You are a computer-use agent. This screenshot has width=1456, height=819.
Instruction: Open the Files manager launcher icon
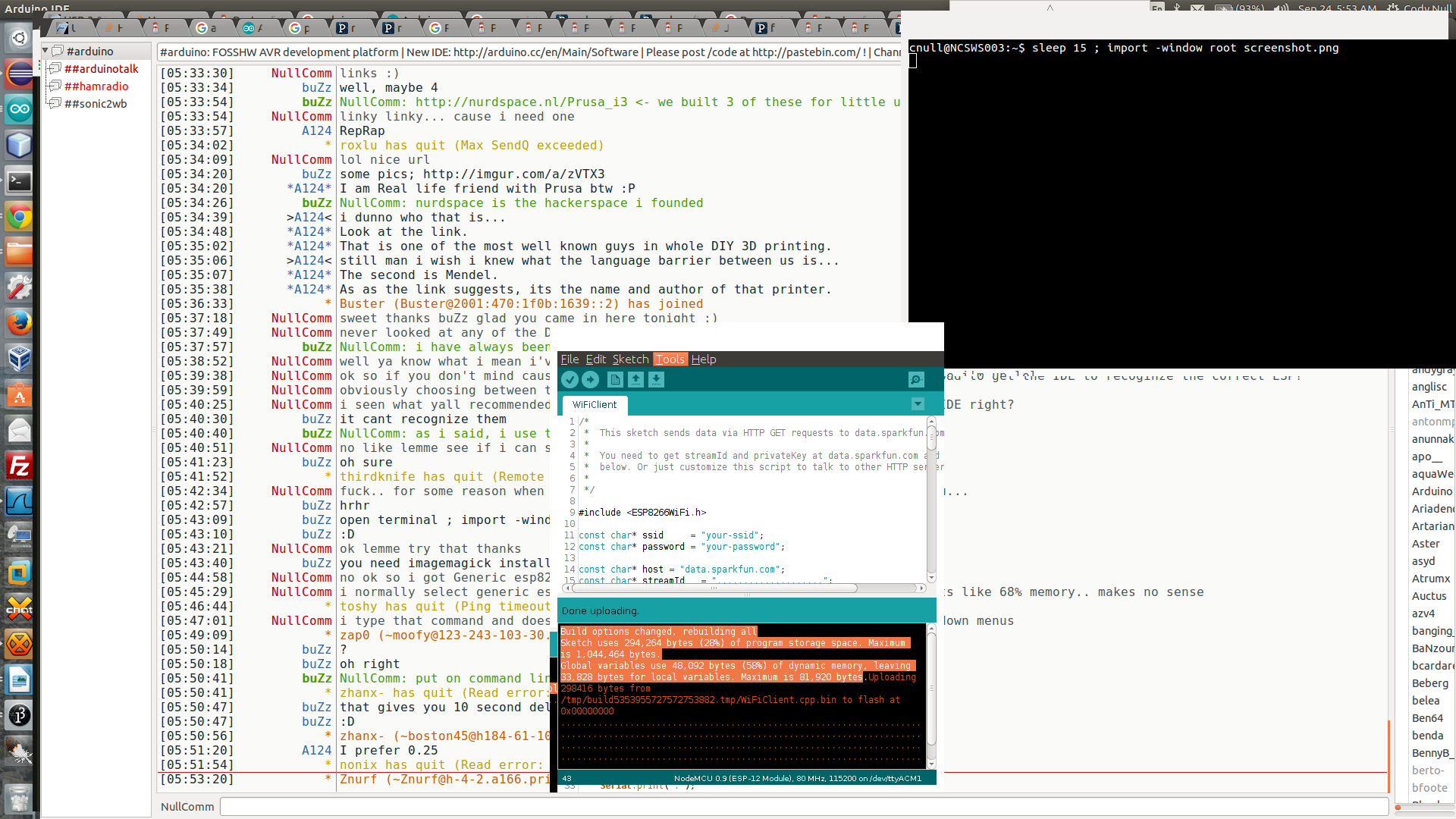click(19, 253)
